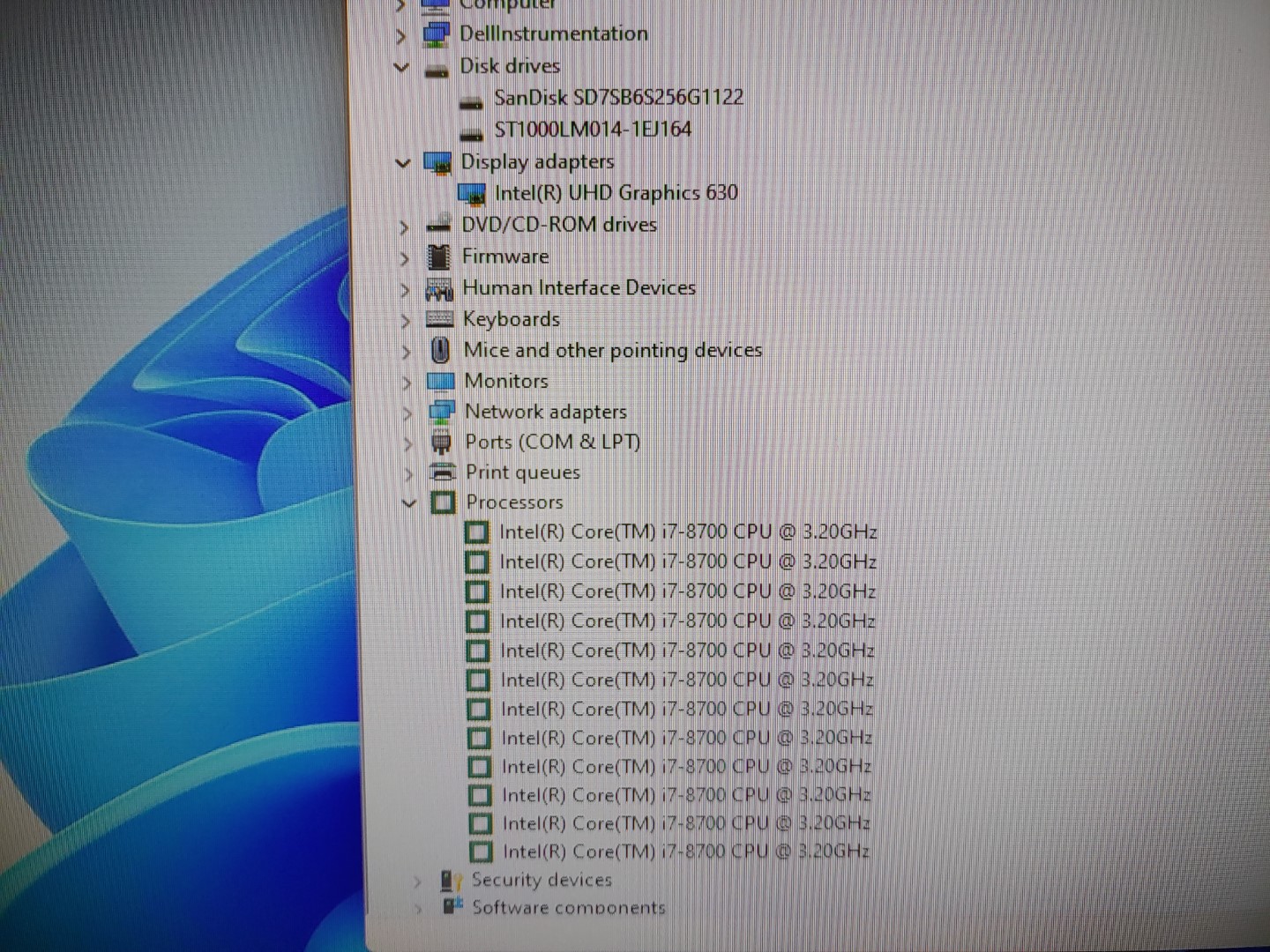
Task: Select the Ports (COM & LPT) label
Action: [553, 442]
